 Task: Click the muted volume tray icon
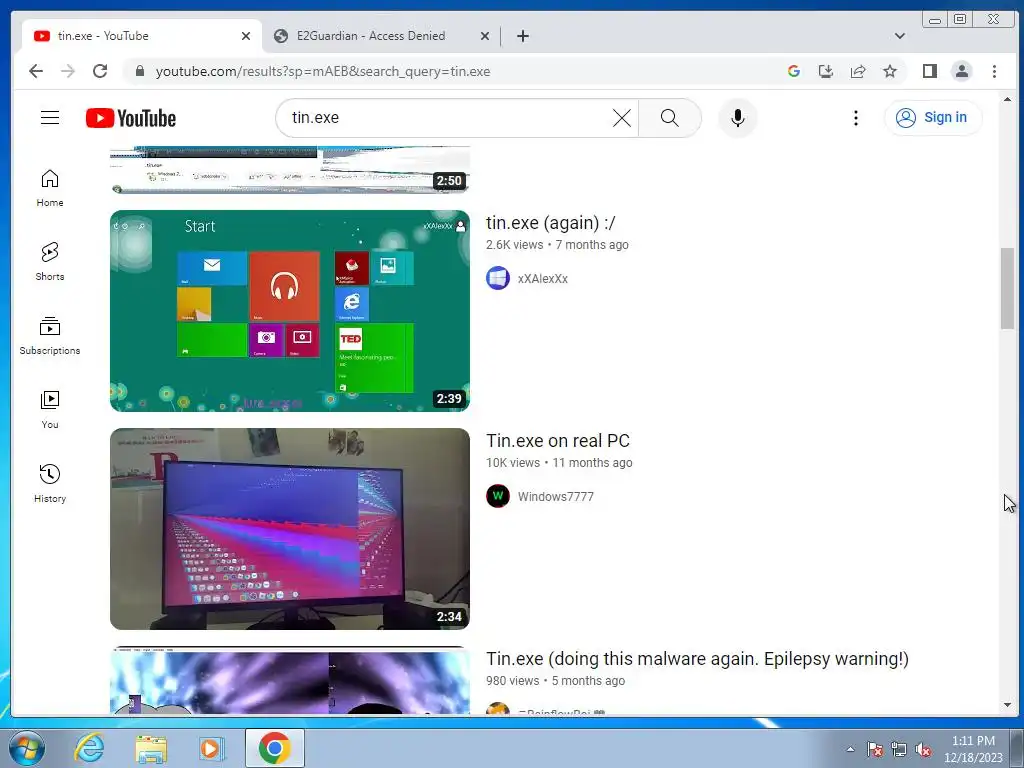pyautogui.click(x=923, y=749)
